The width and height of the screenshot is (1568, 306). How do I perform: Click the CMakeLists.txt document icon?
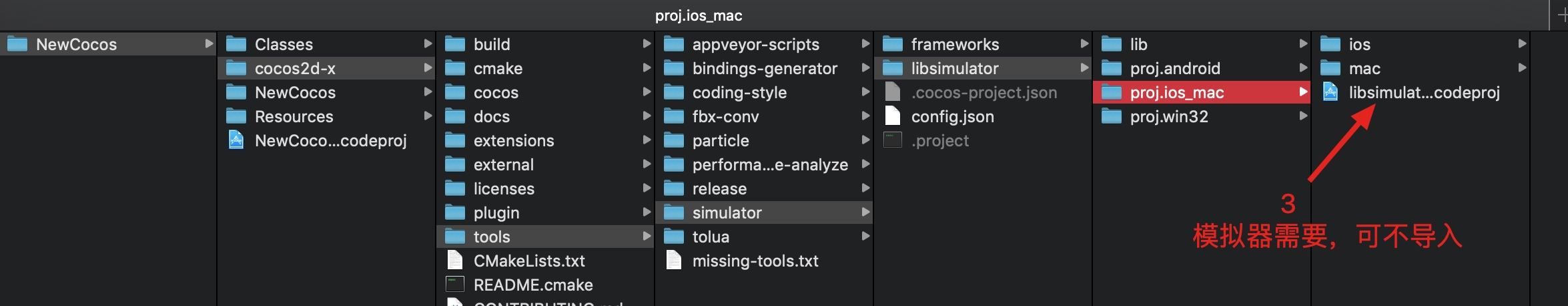point(455,261)
